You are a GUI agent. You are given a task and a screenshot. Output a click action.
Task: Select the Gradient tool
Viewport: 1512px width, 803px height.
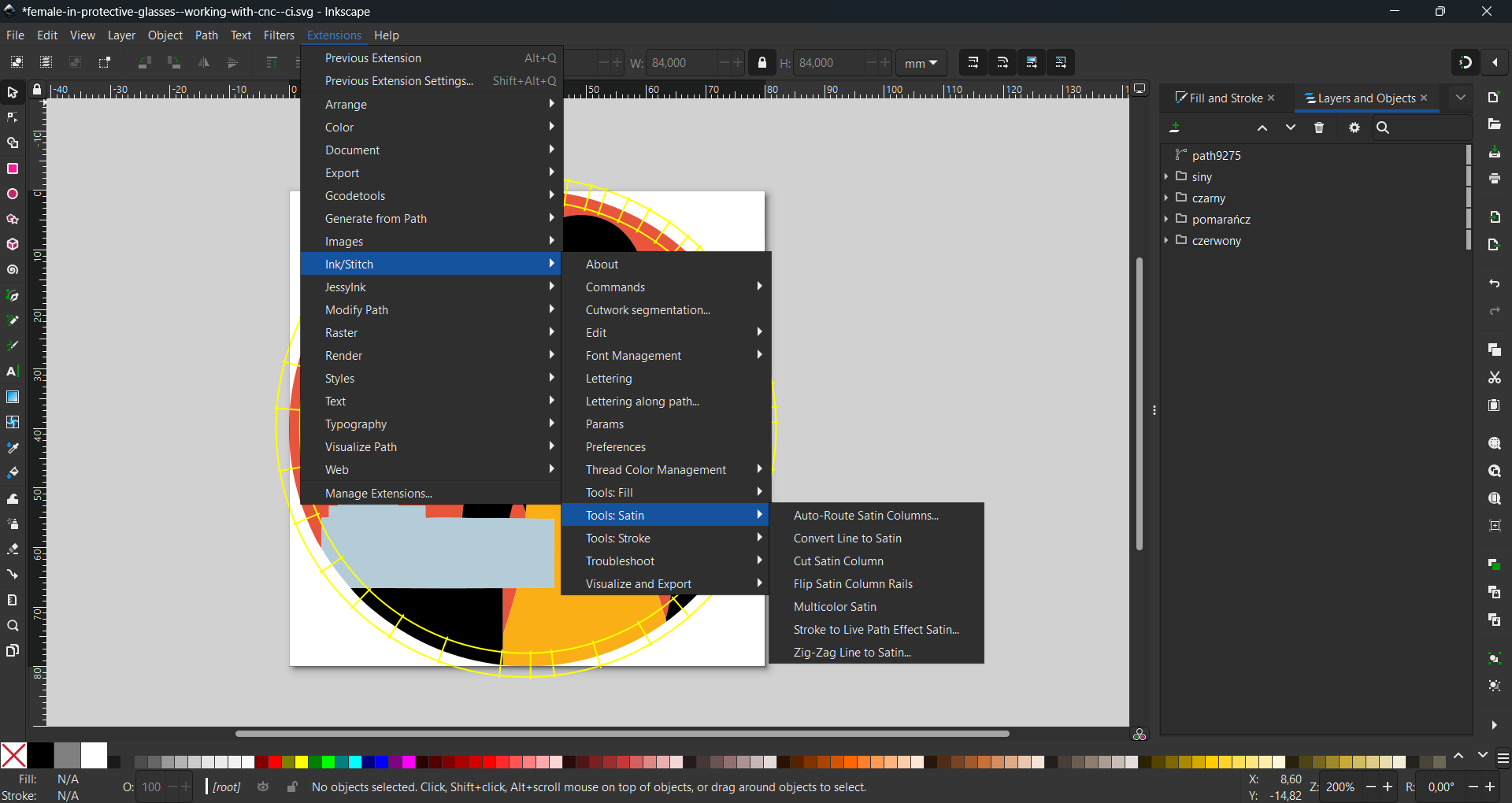[x=13, y=397]
